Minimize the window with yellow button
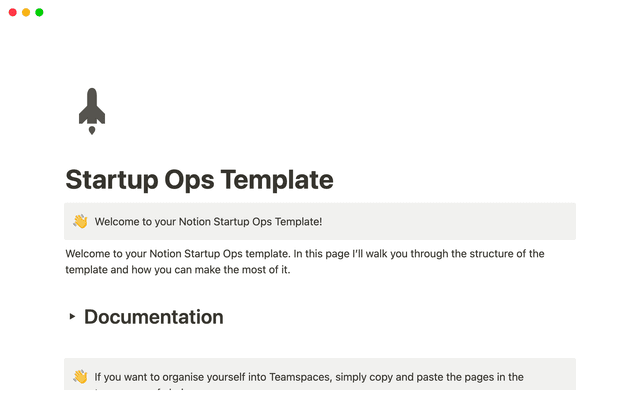 click(26, 12)
